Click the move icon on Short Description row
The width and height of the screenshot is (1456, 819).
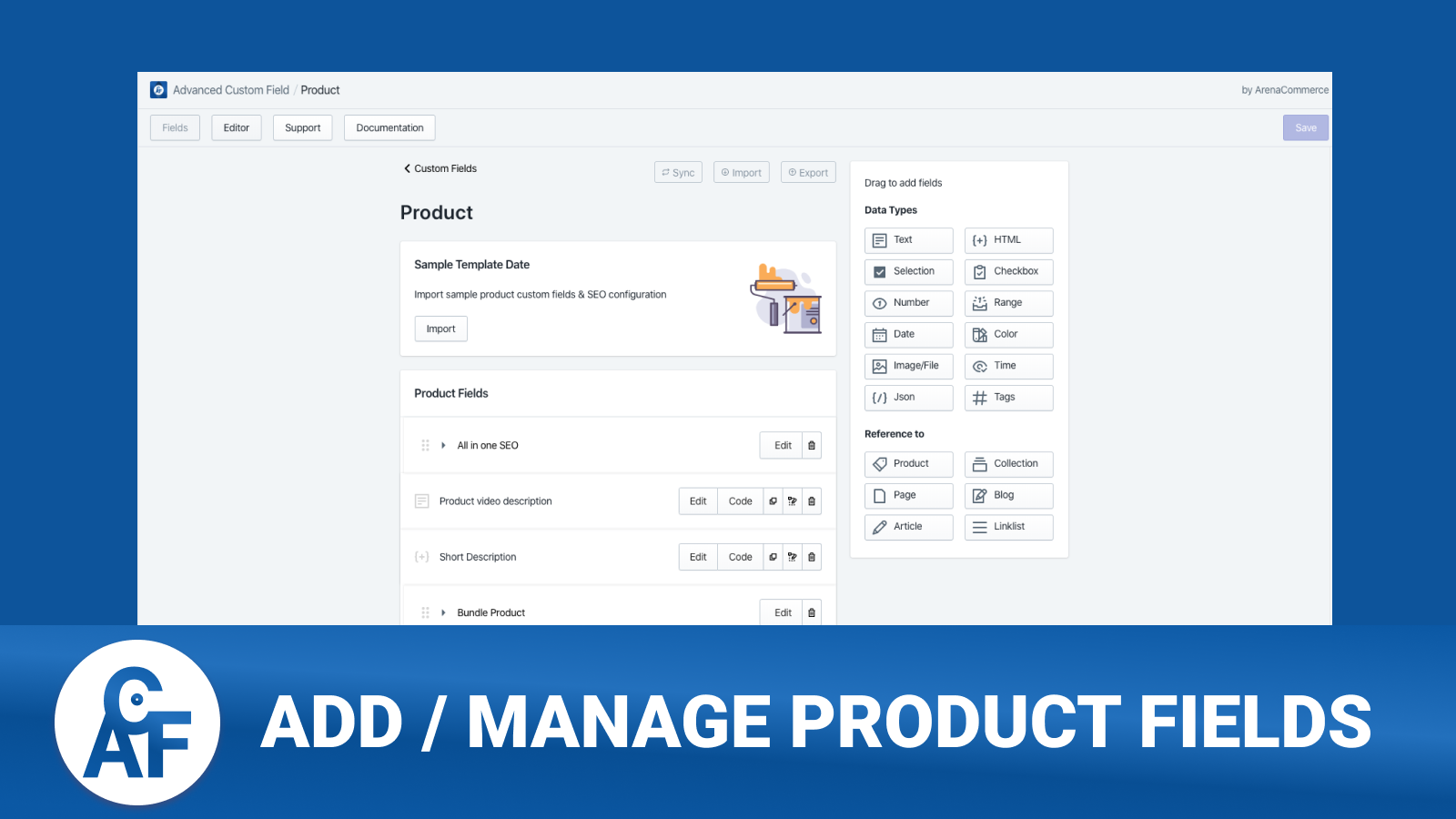[792, 557]
